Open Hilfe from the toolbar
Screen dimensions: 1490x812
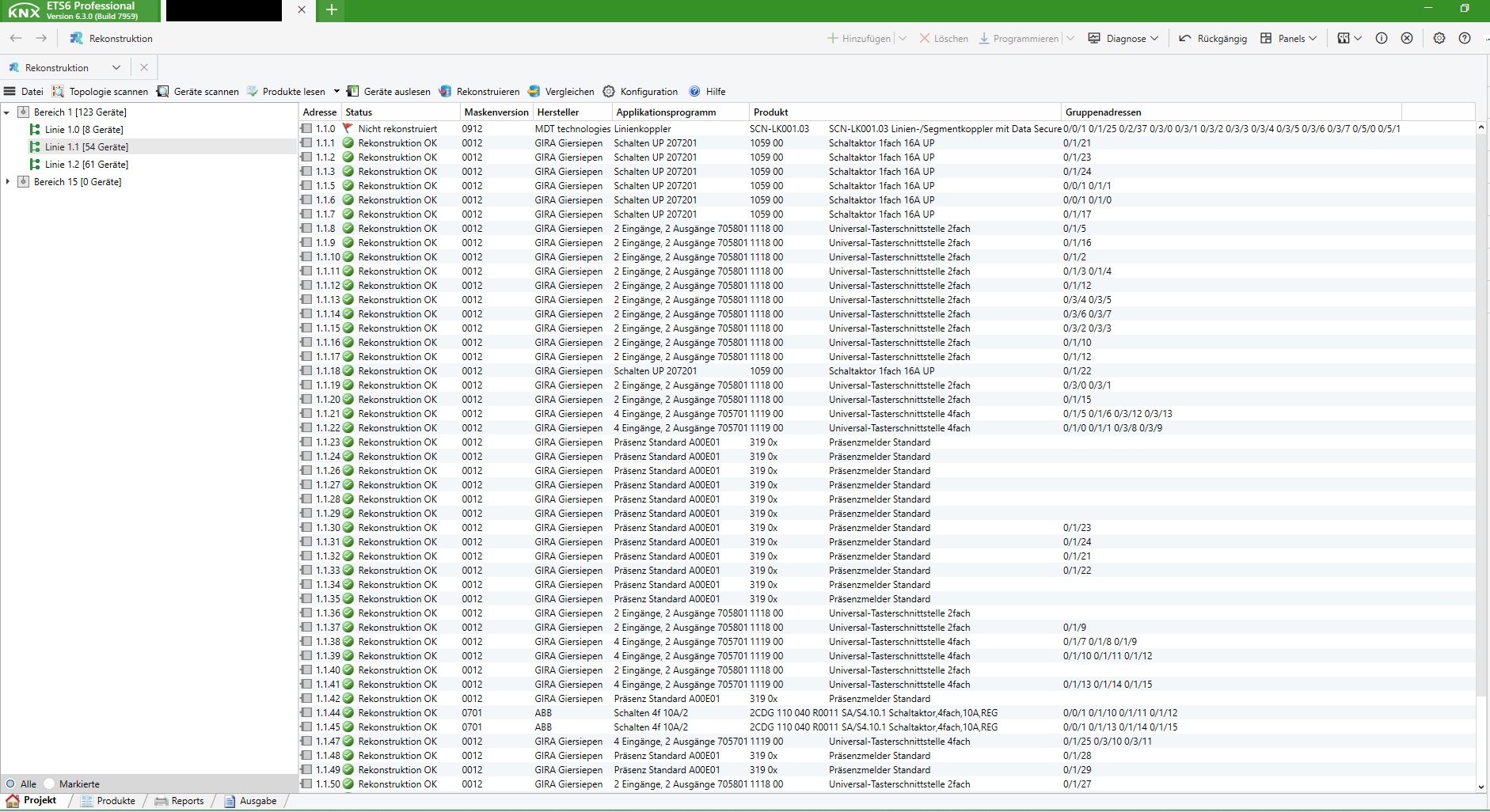pos(706,92)
